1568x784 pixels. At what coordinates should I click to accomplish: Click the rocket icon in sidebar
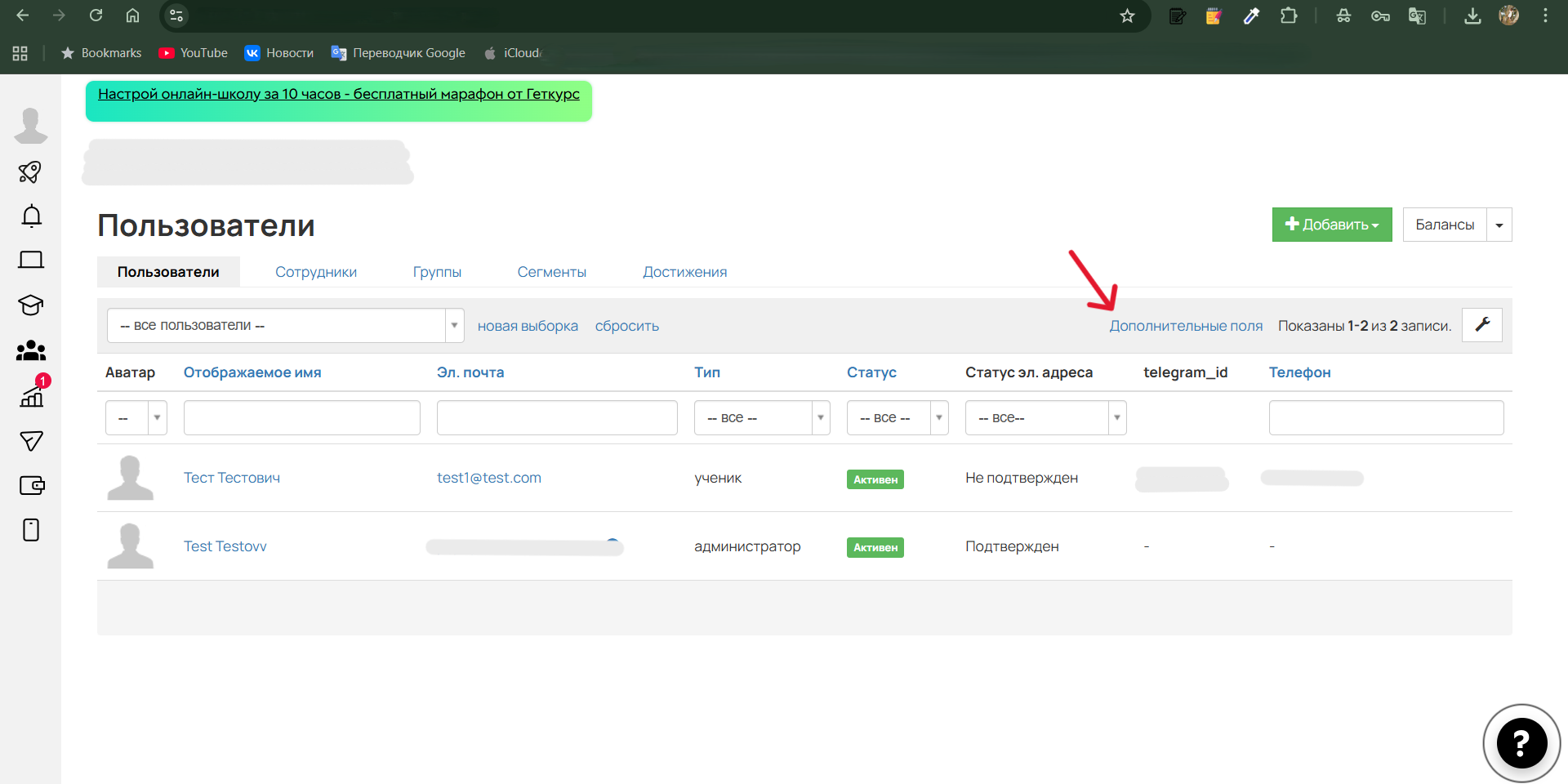[30, 172]
